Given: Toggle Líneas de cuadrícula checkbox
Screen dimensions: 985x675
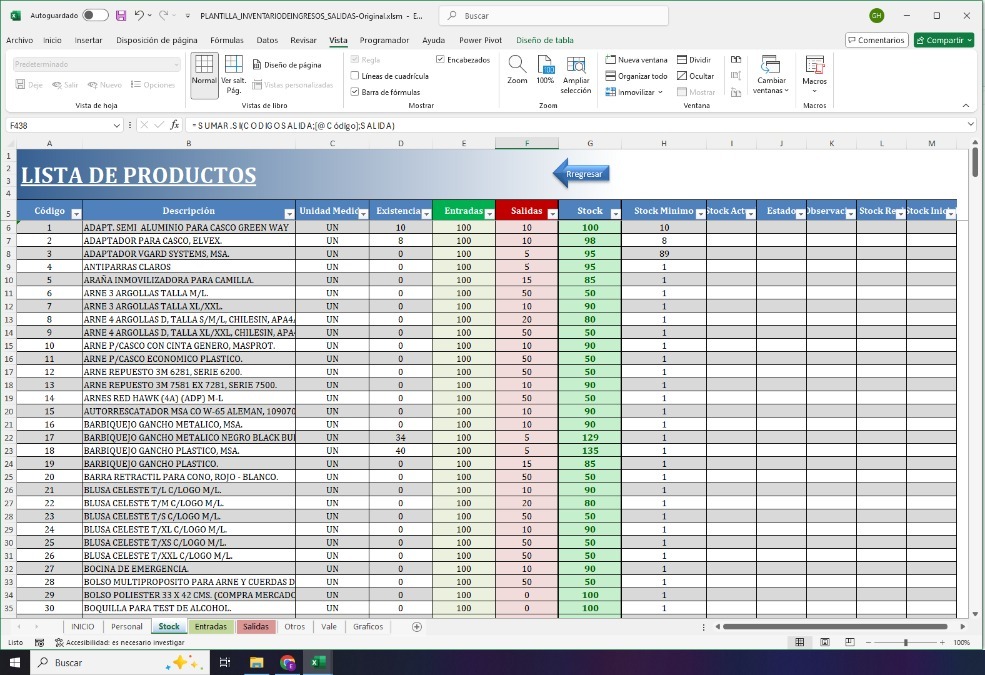Looking at the screenshot, I should pyautogui.click(x=355, y=76).
